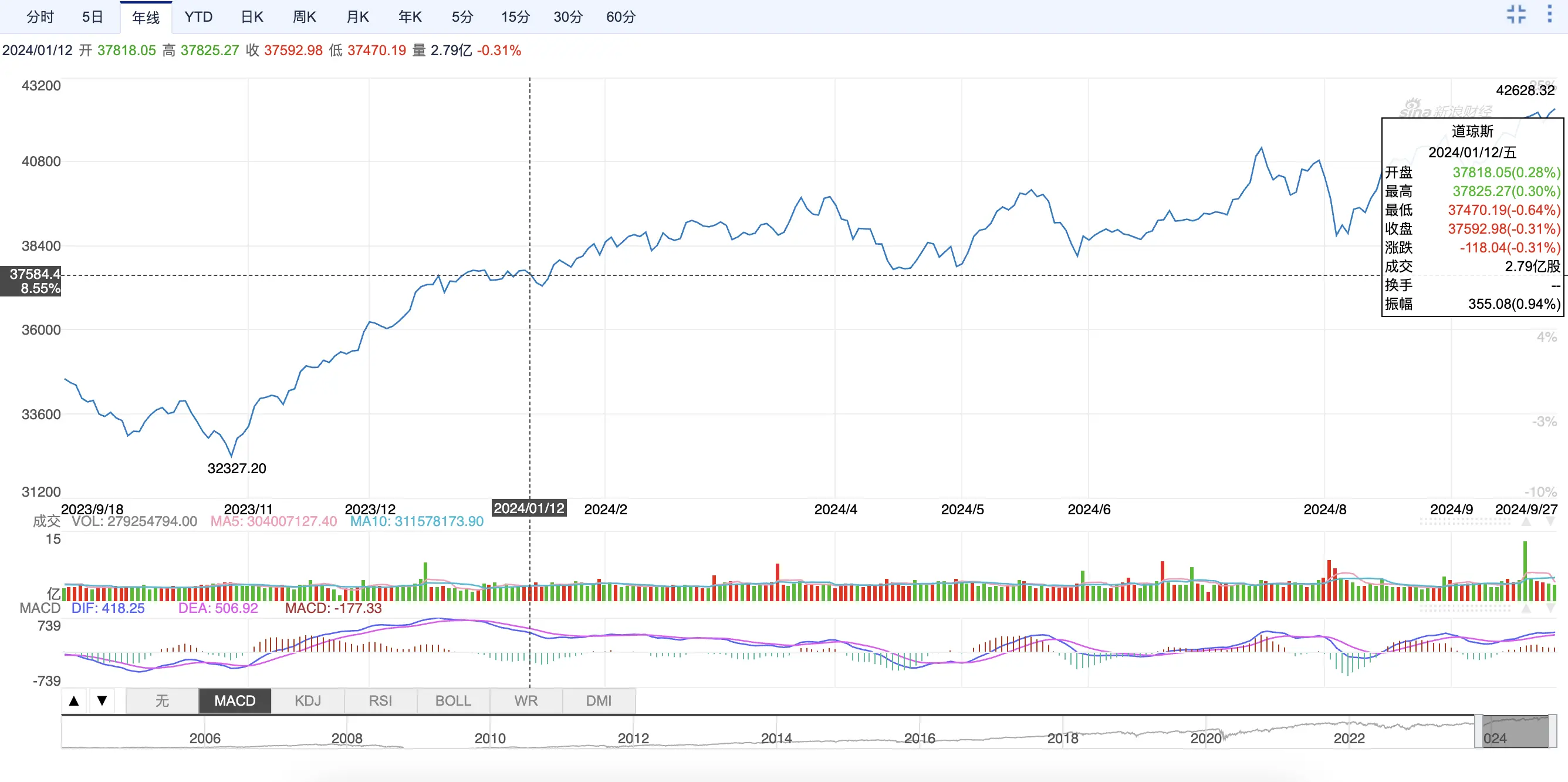This screenshot has height=782, width=1568.
Task: Click gray down arrow in volume panel
Action: pyautogui.click(x=1550, y=522)
